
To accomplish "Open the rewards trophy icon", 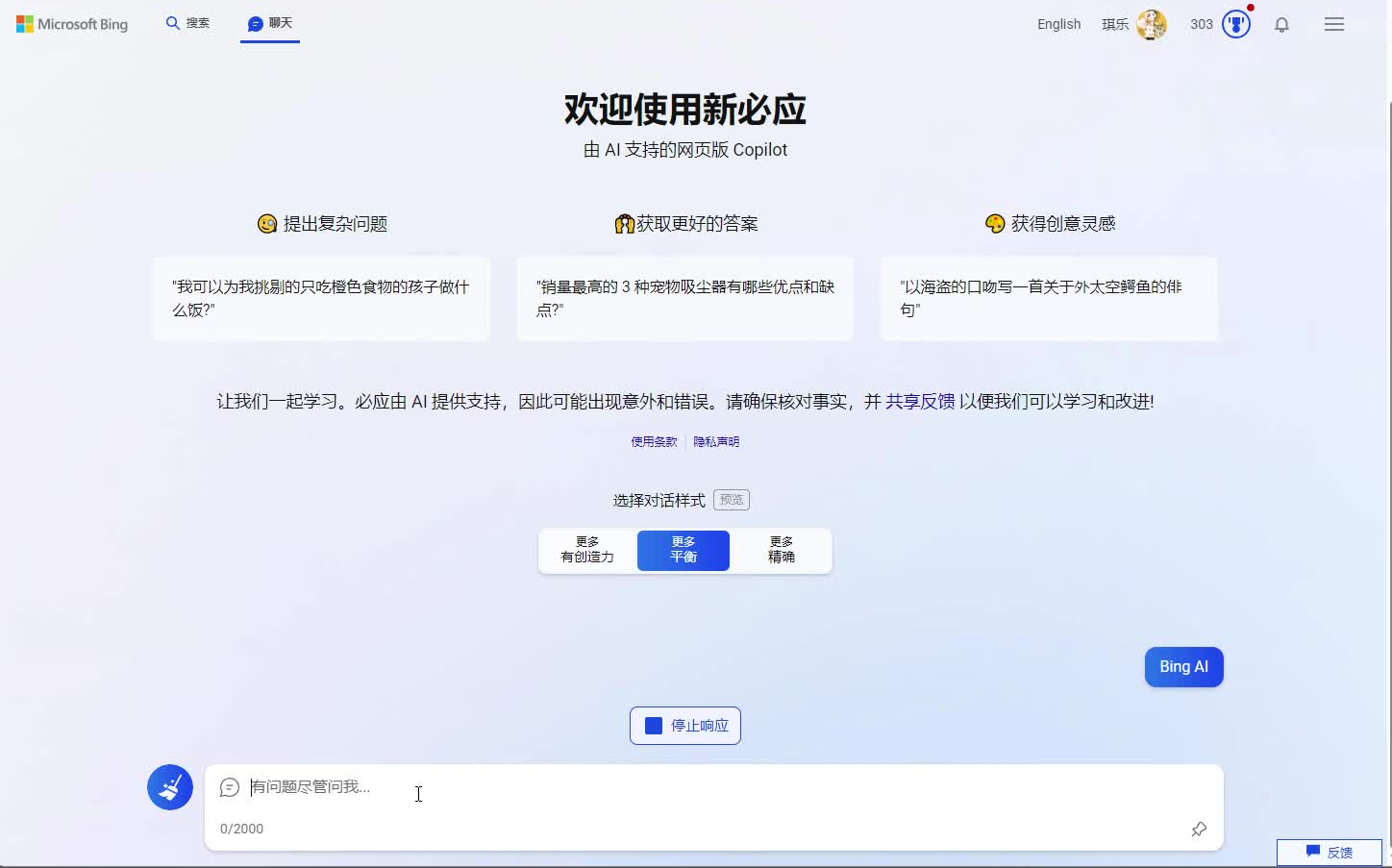I will [x=1236, y=24].
